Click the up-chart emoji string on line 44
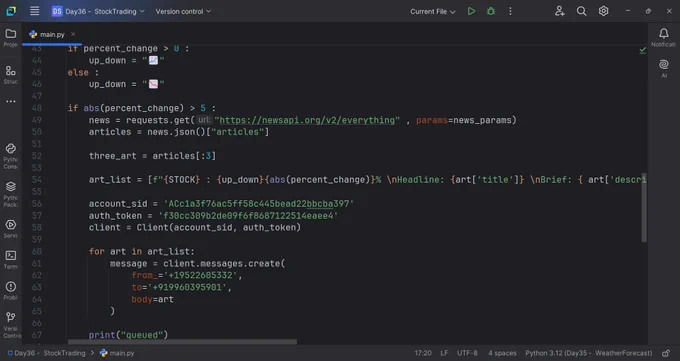 pos(154,60)
